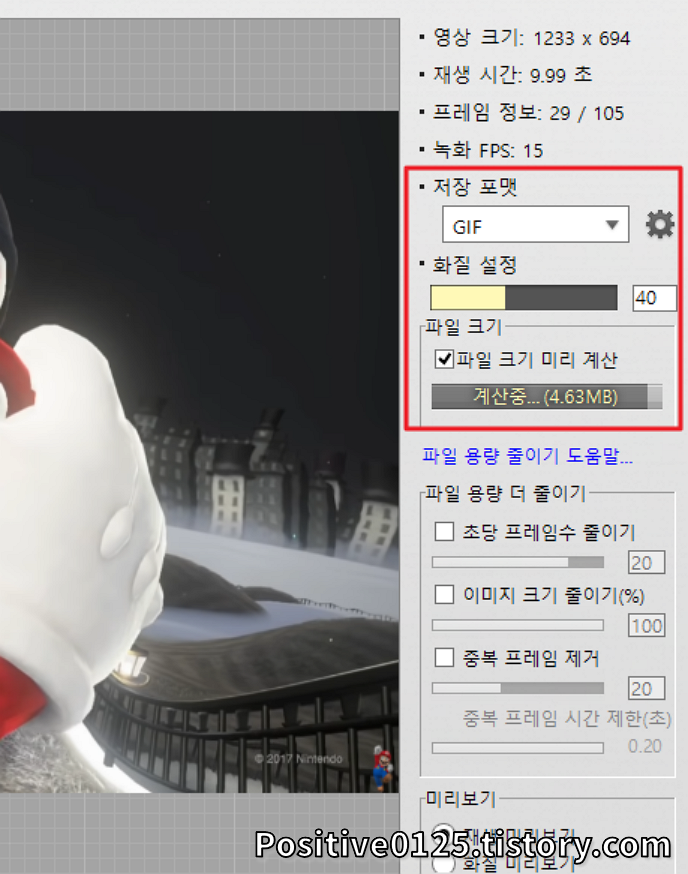This screenshot has height=874, width=688.
Task: Enable 이미지 크기 줄이기(%) checkbox
Action: (444, 594)
